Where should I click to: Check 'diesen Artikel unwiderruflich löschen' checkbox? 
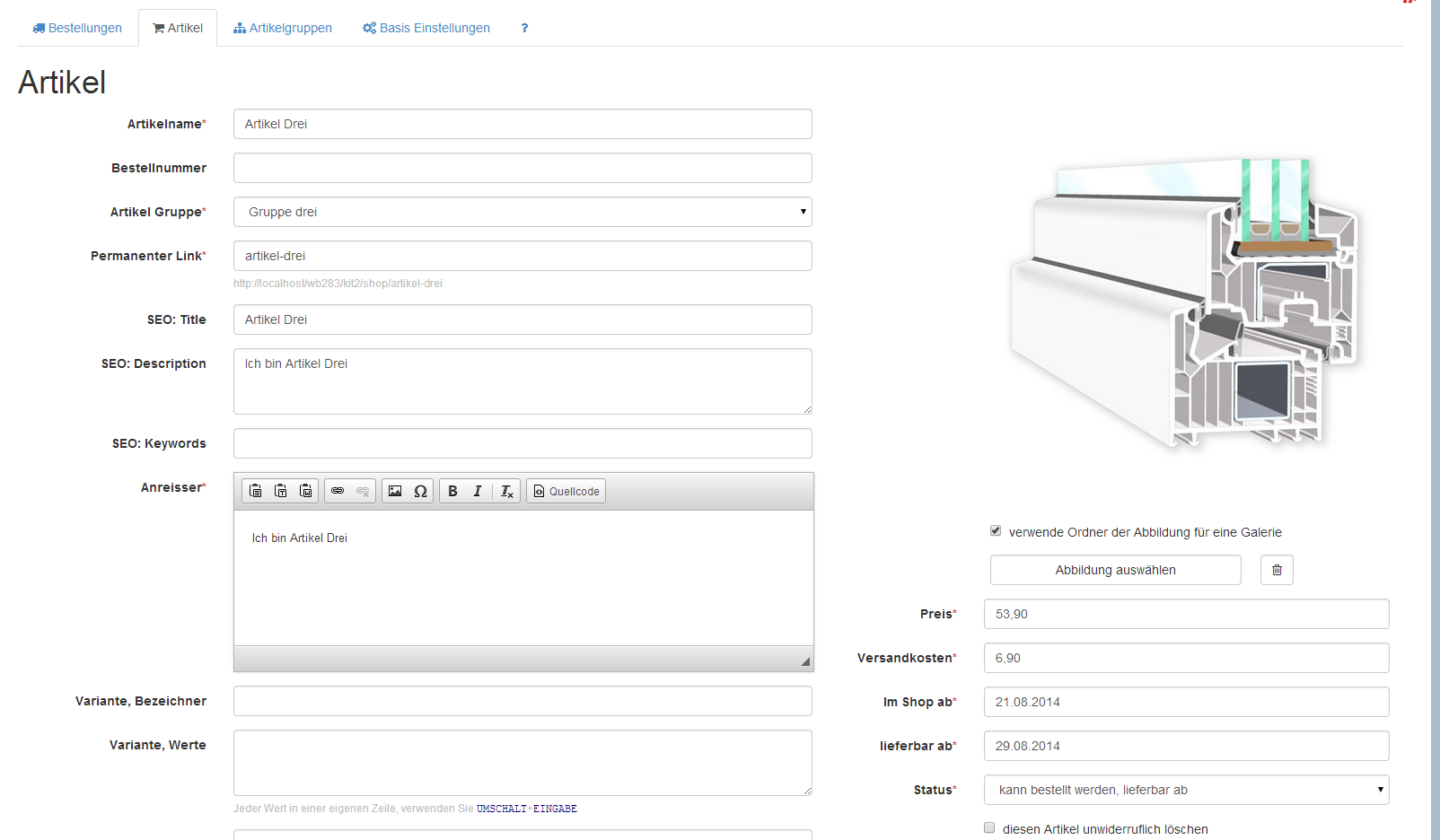[x=989, y=827]
